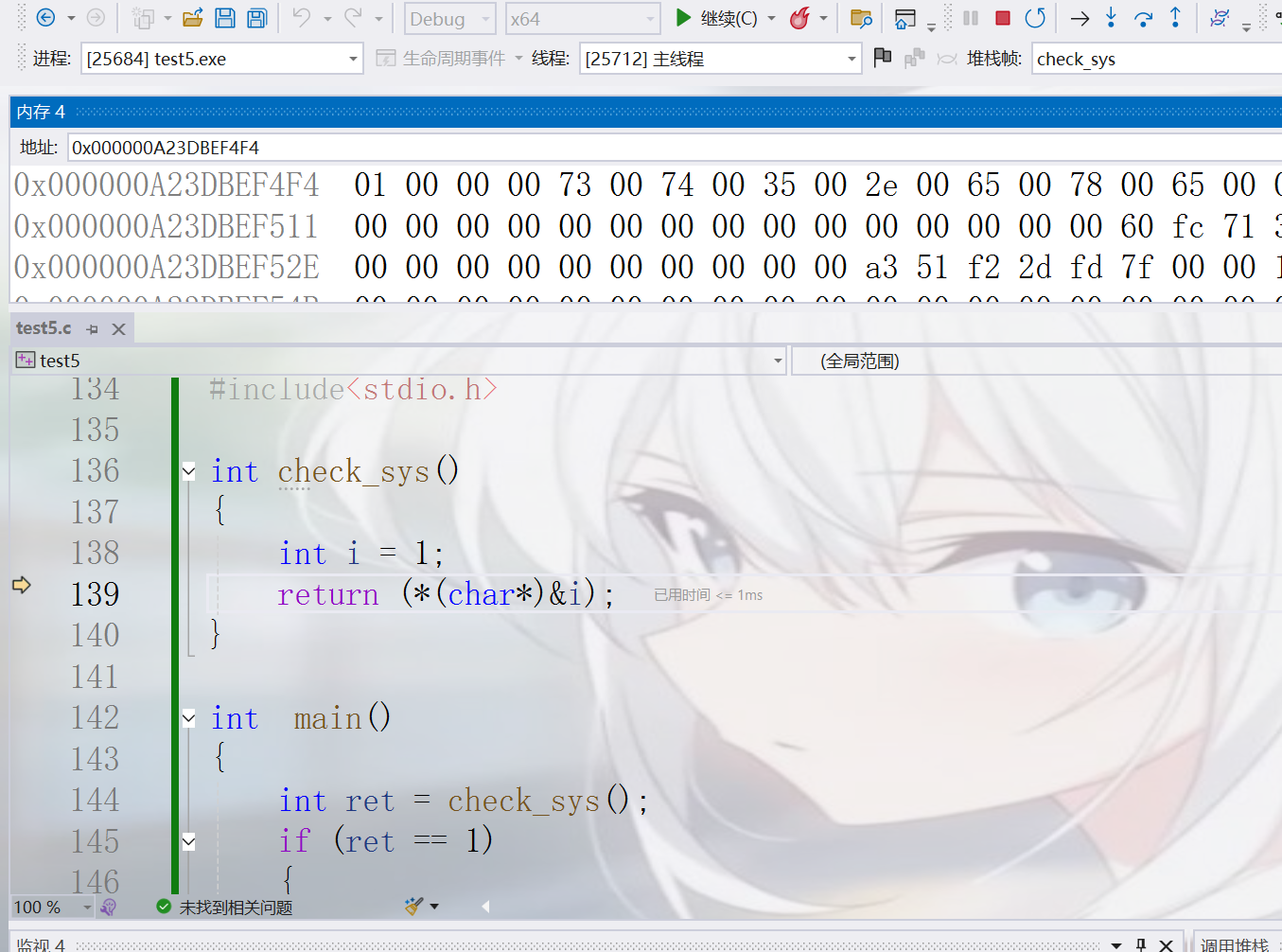This screenshot has height=952, width=1282.
Task: Click the IntelliCode icon beside zoom level
Action: (109, 907)
